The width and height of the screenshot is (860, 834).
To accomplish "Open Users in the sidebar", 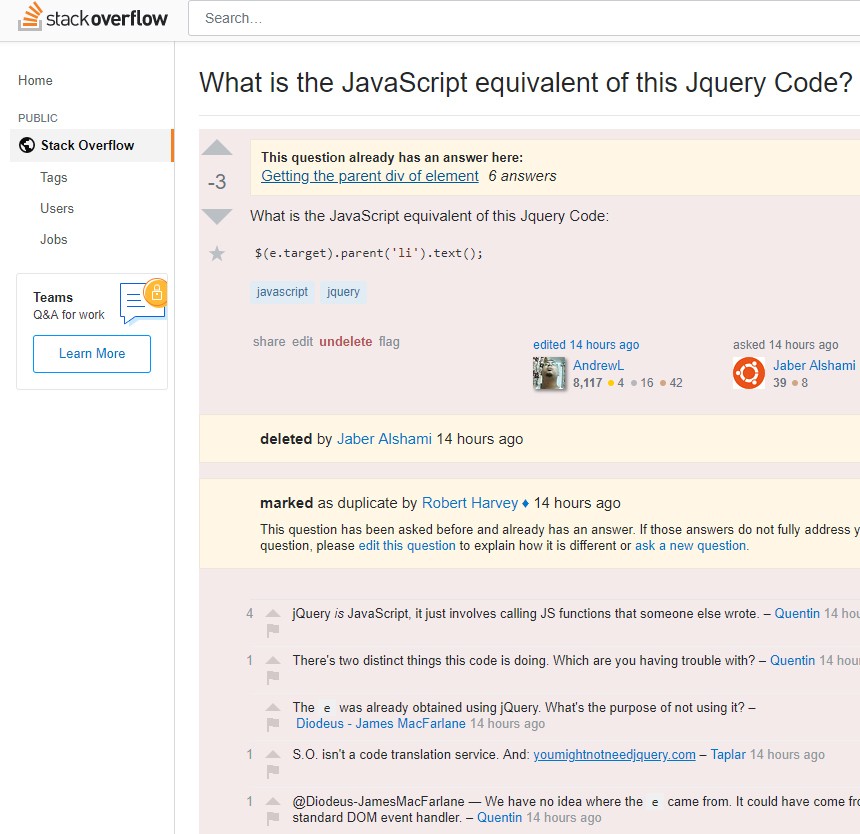I will click(x=56, y=208).
